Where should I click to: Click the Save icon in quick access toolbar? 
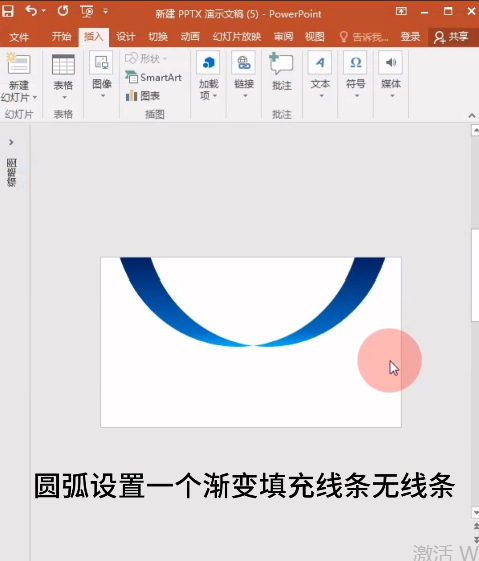coord(8,11)
